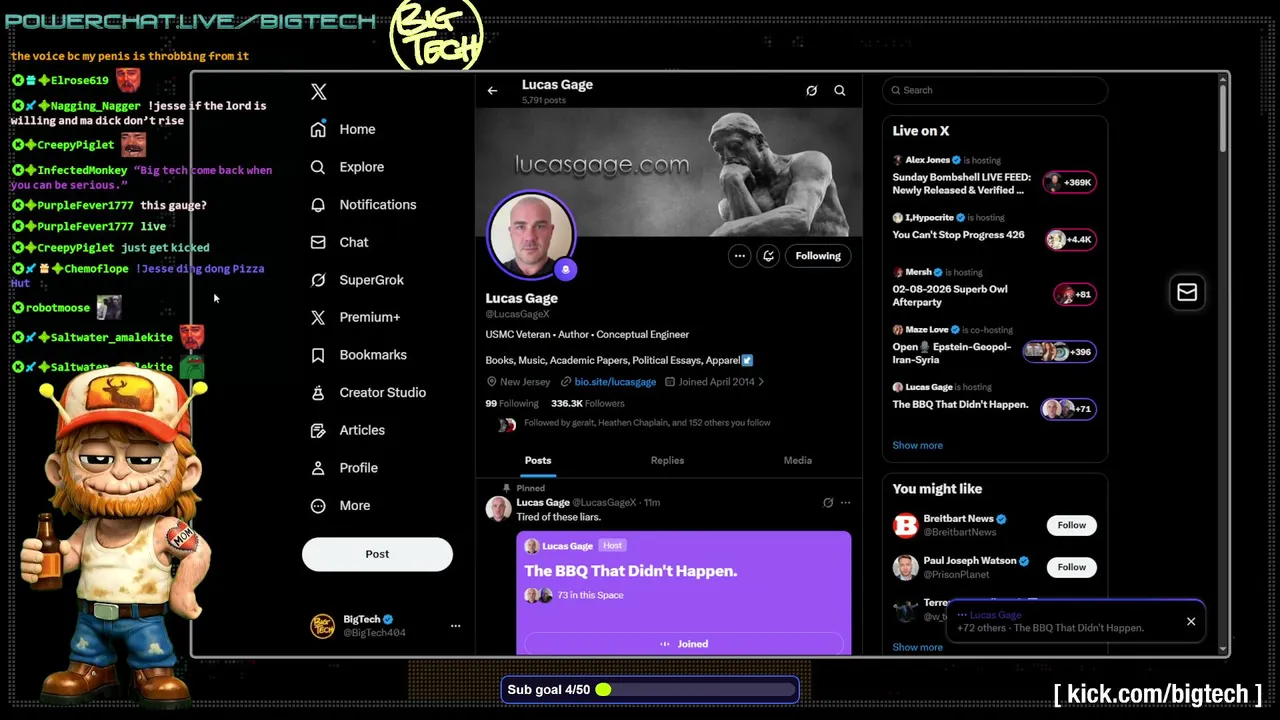Click the Joined button on Space
This screenshot has width=1280, height=720.
coord(684,644)
